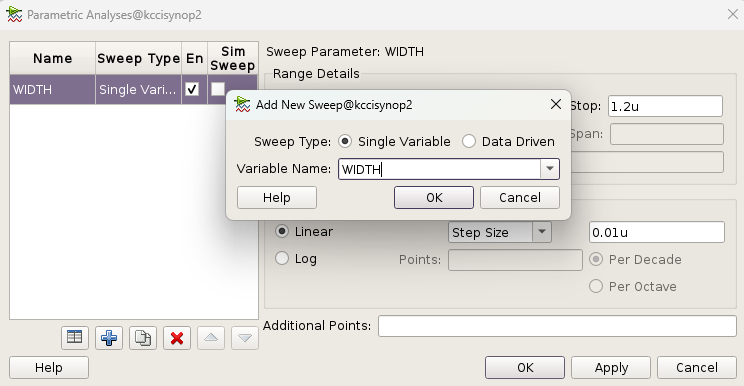744x386 pixels.
Task: Expand the Variable Name dropdown arrow
Action: click(549, 169)
